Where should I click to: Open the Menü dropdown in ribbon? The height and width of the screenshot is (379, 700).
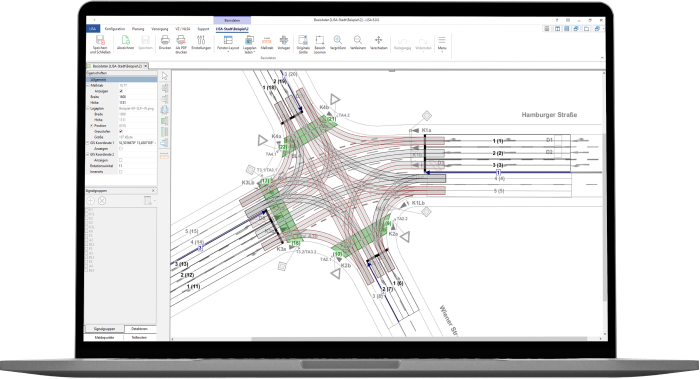pyautogui.click(x=442, y=44)
